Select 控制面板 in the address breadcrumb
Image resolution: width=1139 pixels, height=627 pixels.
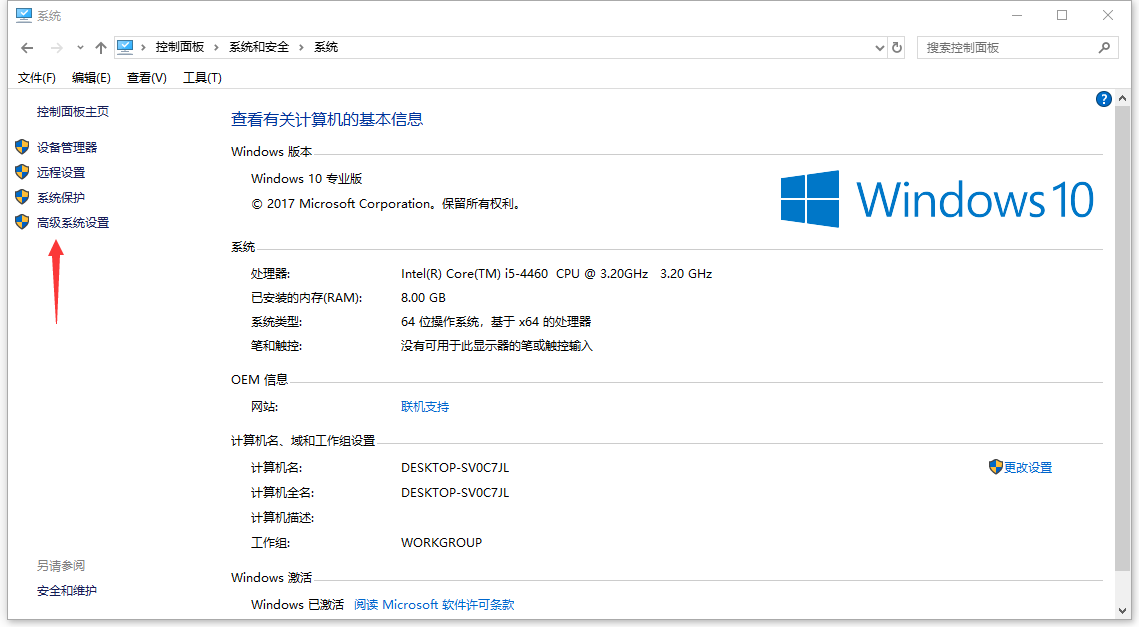(x=179, y=47)
